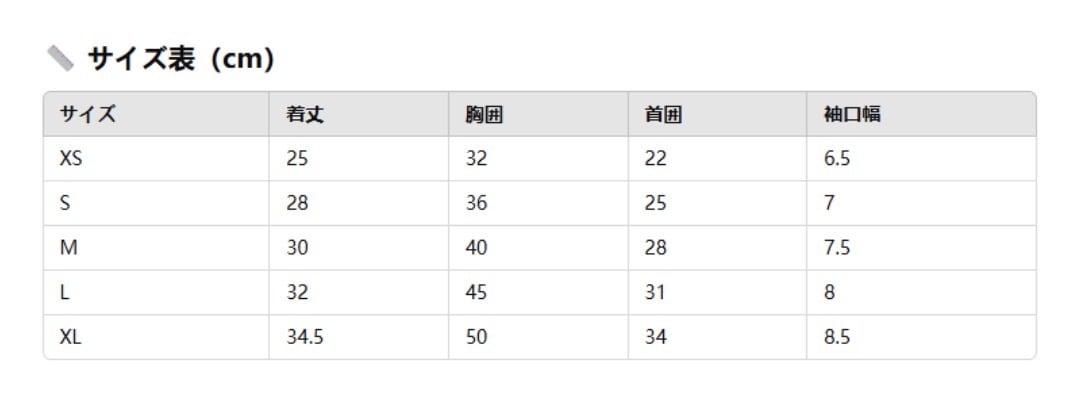1071x412 pixels.
Task: Click the S neck value 25
Action: point(655,203)
